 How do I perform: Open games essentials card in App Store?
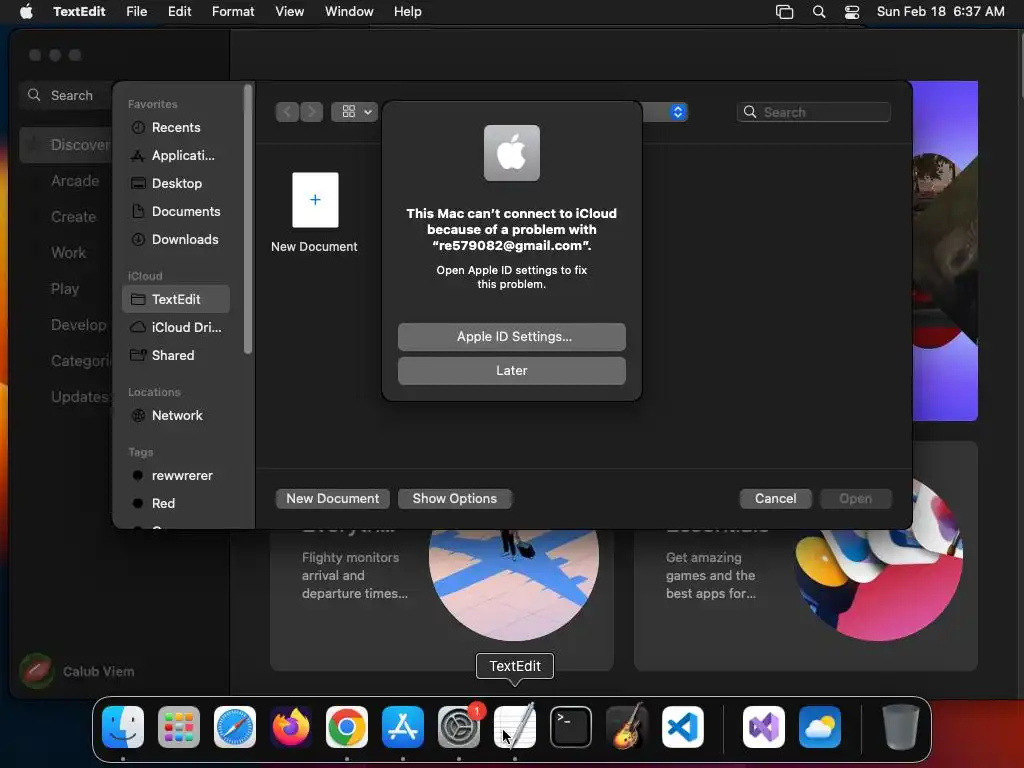[806, 600]
